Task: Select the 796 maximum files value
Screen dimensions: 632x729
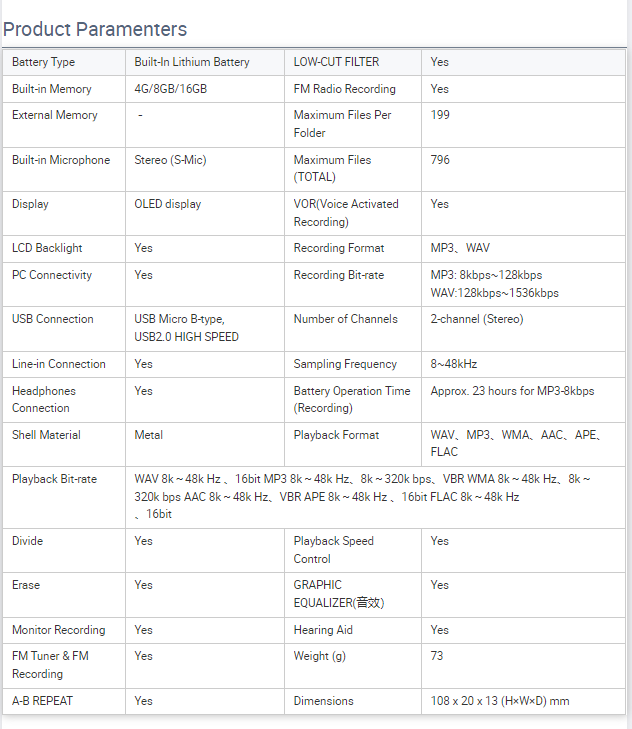Action: 440,160
